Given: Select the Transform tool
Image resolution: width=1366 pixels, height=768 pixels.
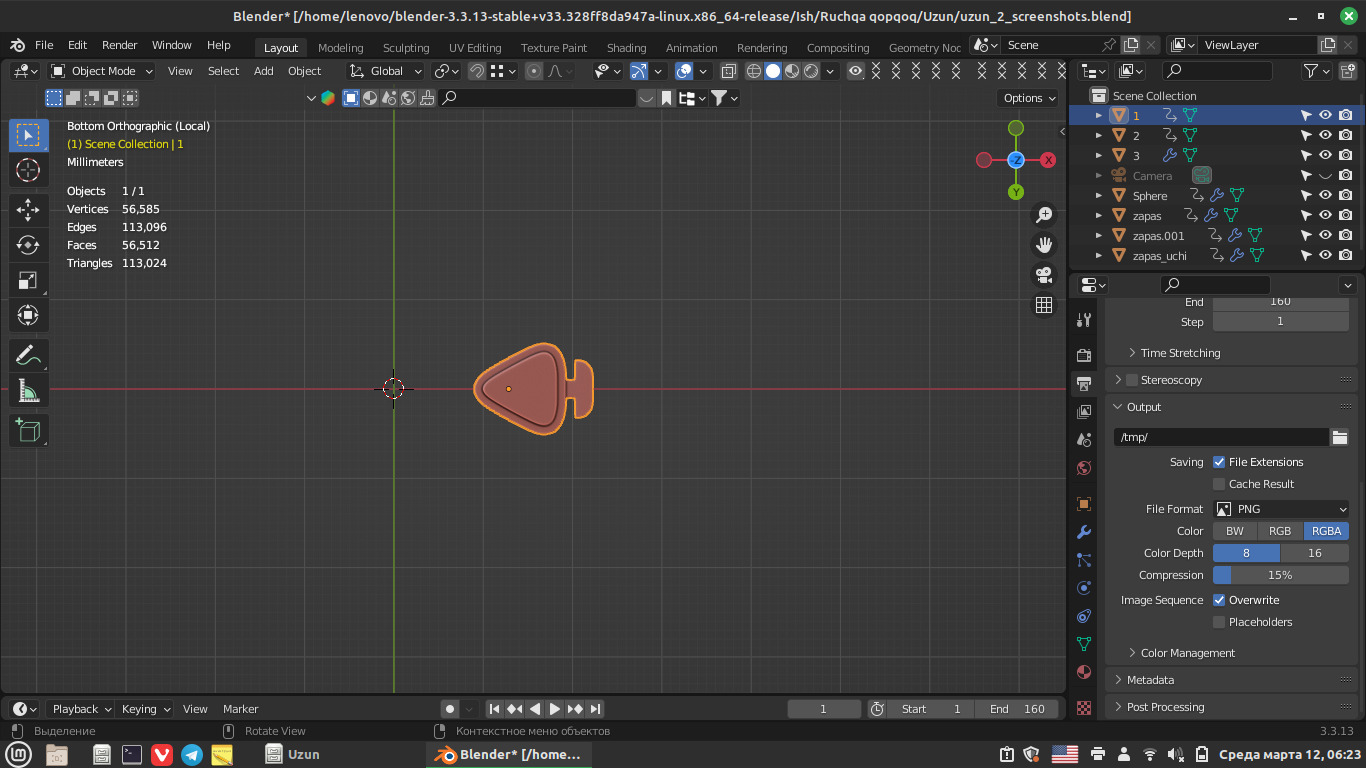Looking at the screenshot, I should [28, 317].
